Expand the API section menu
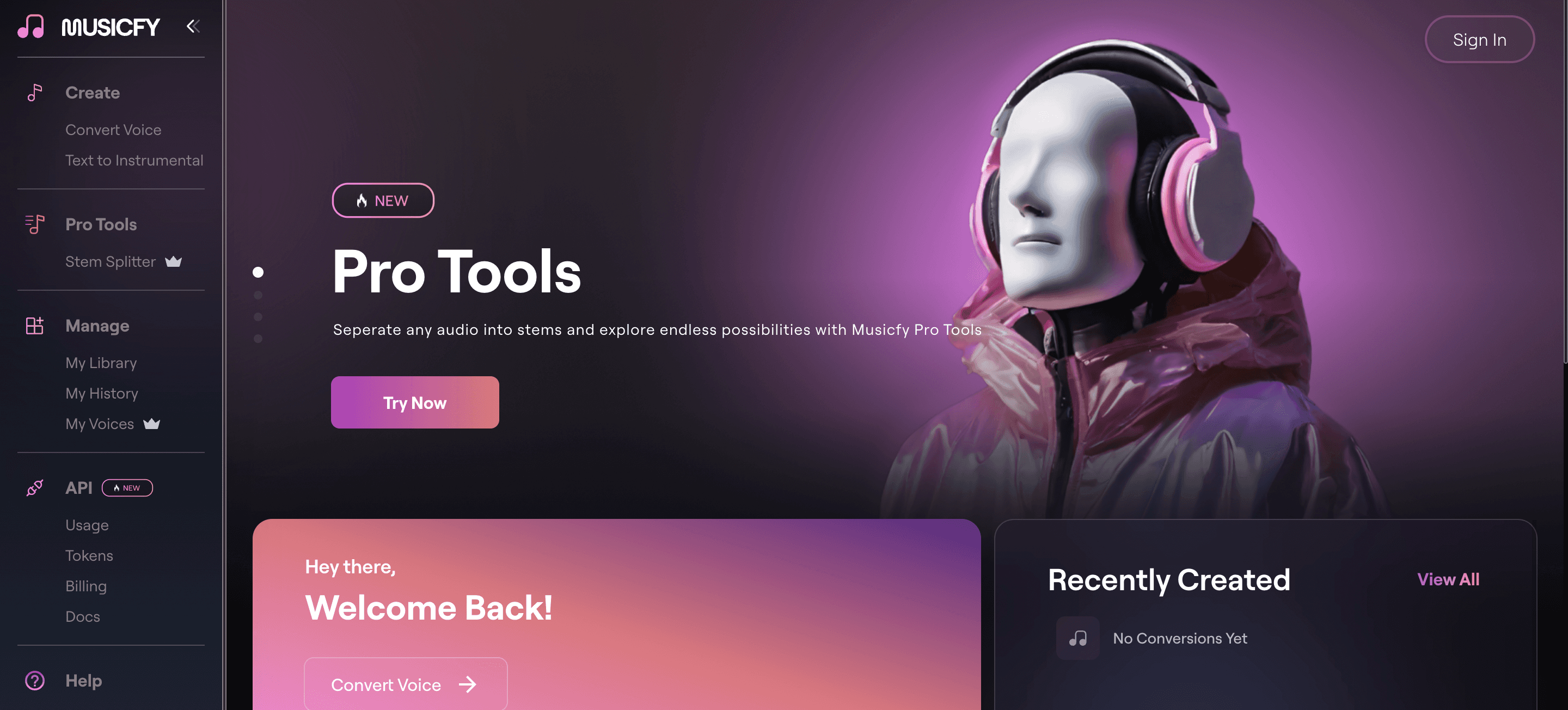This screenshot has height=710, width=1568. pyautogui.click(x=79, y=488)
